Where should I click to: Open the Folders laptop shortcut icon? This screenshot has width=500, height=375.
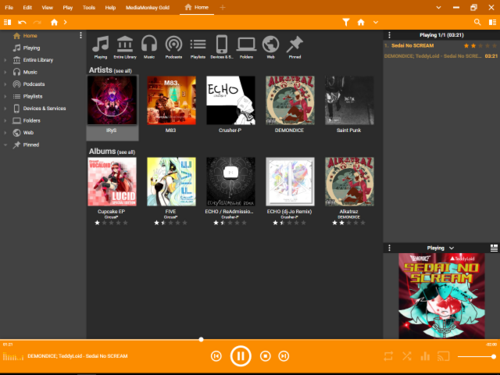[246, 44]
